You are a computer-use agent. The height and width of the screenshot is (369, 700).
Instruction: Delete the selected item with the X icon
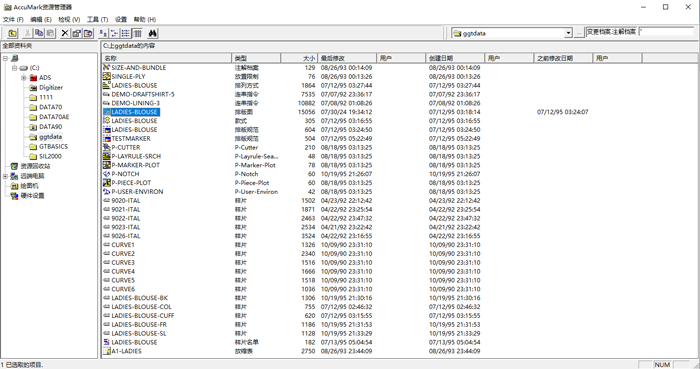point(65,33)
